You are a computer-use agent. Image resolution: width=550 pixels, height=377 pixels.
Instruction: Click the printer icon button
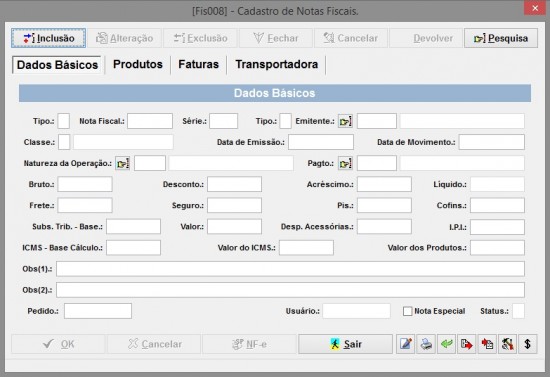pyautogui.click(x=426, y=344)
